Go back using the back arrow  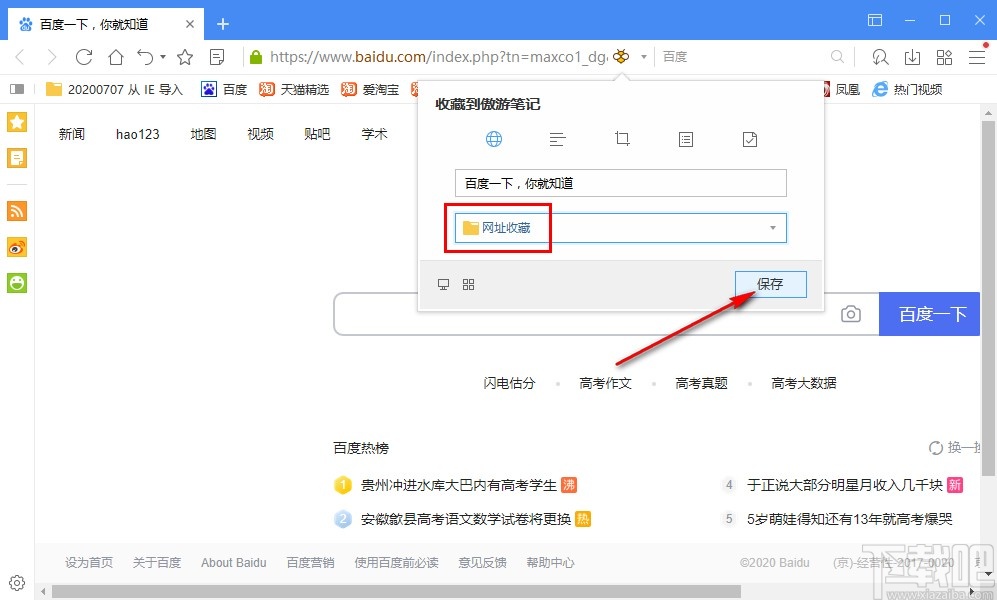click(x=20, y=57)
